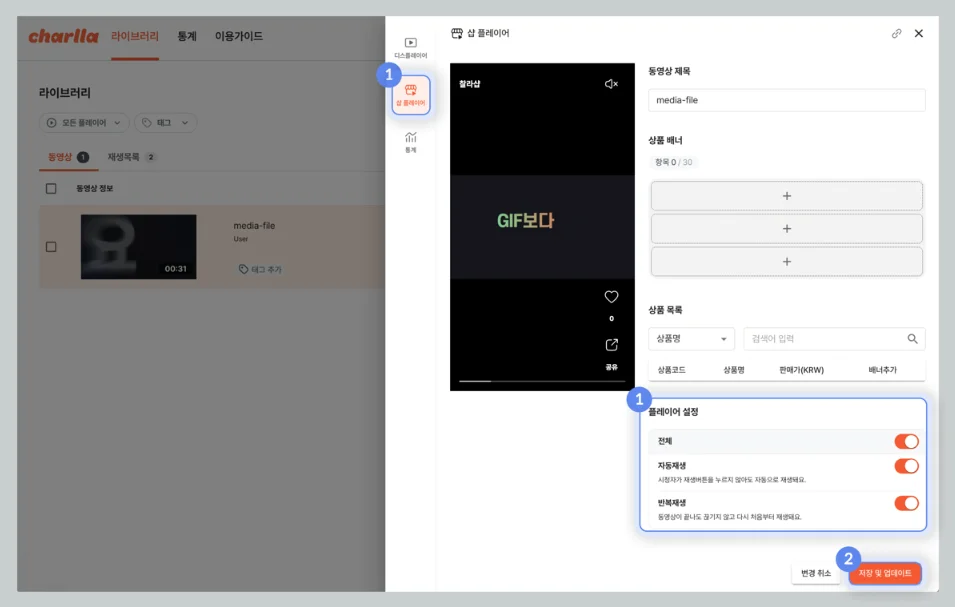Toggle the 자동재생 autoplay switch
This screenshot has width=955, height=607.
coord(906,466)
